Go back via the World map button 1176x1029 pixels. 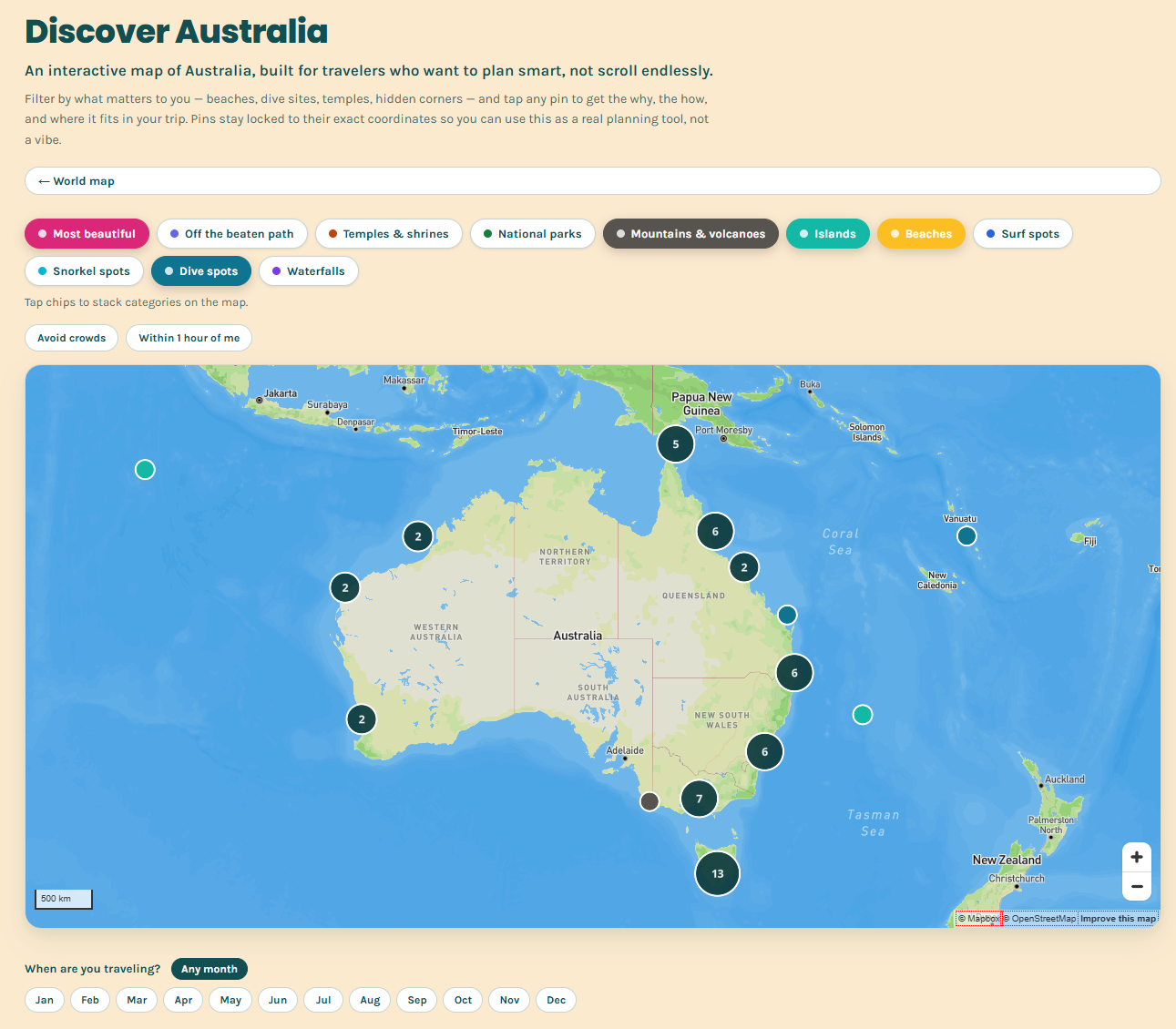click(592, 181)
